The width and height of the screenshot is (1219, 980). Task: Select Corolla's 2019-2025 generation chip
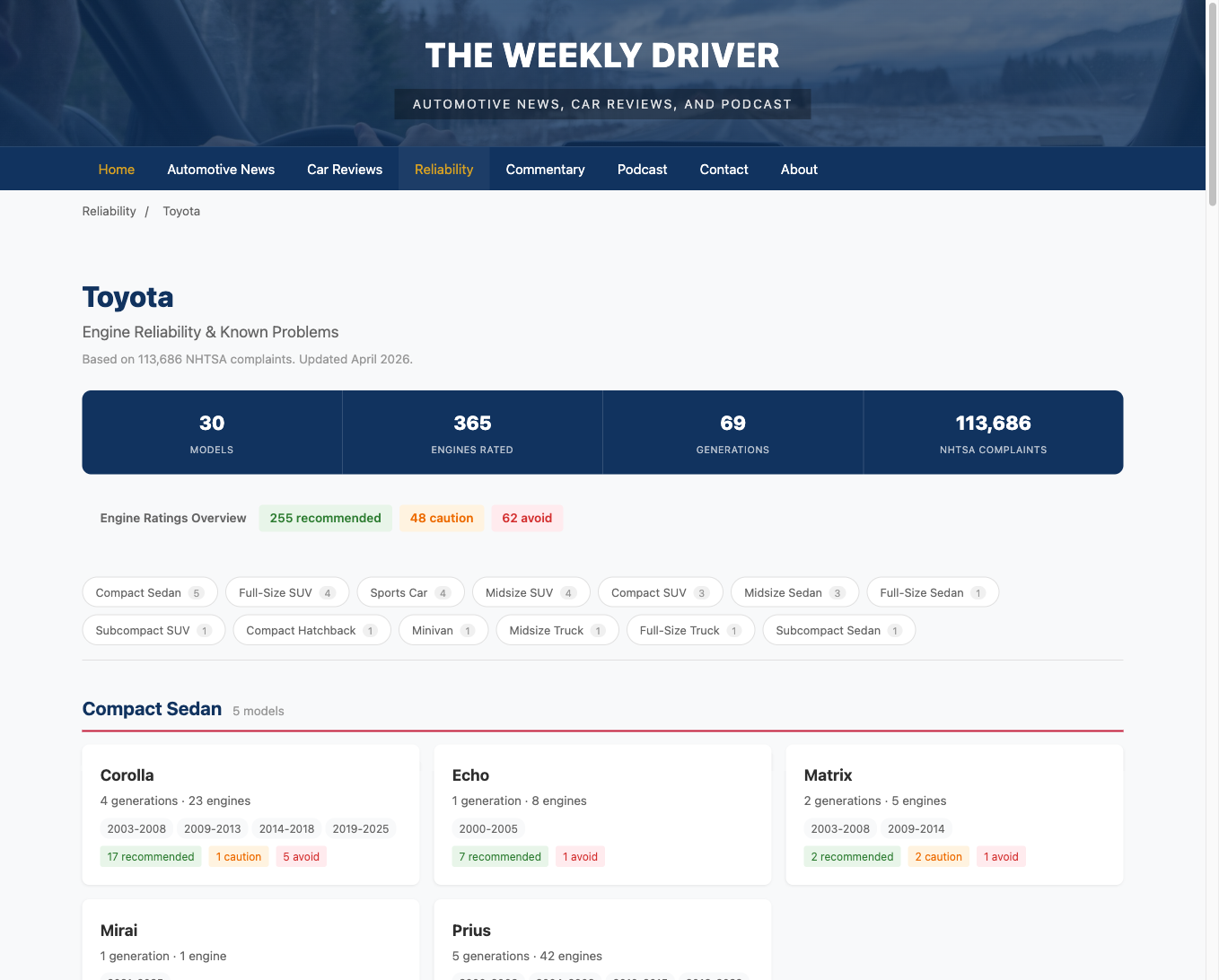(x=361, y=828)
